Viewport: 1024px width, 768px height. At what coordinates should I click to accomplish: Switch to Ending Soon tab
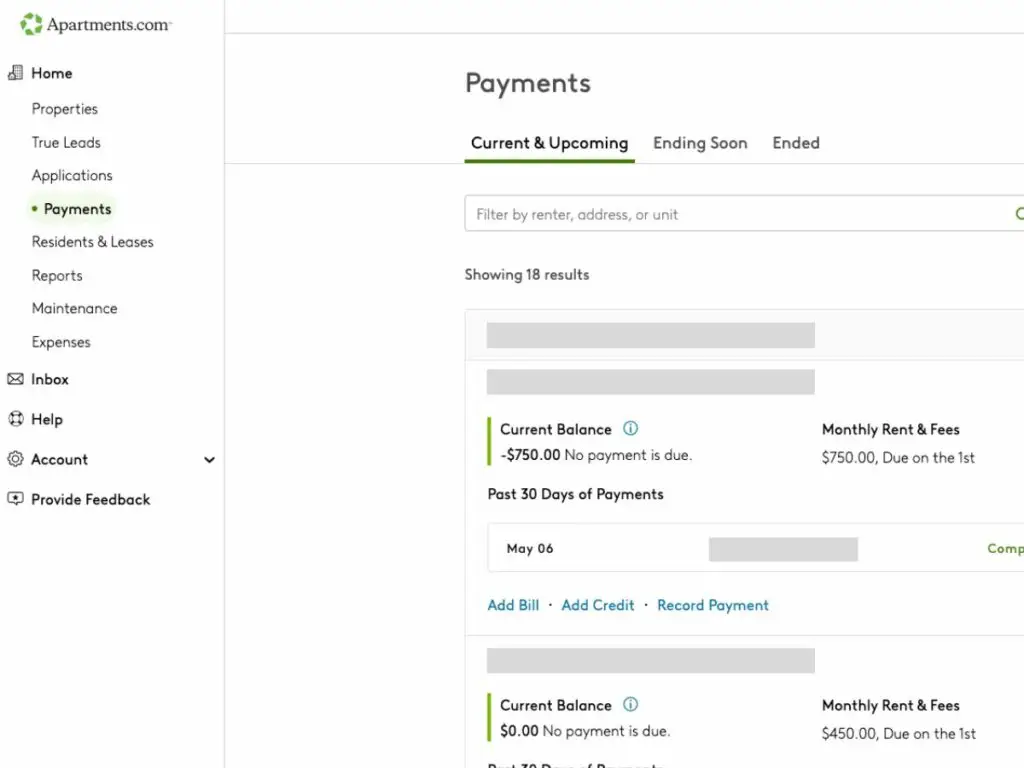pos(700,143)
